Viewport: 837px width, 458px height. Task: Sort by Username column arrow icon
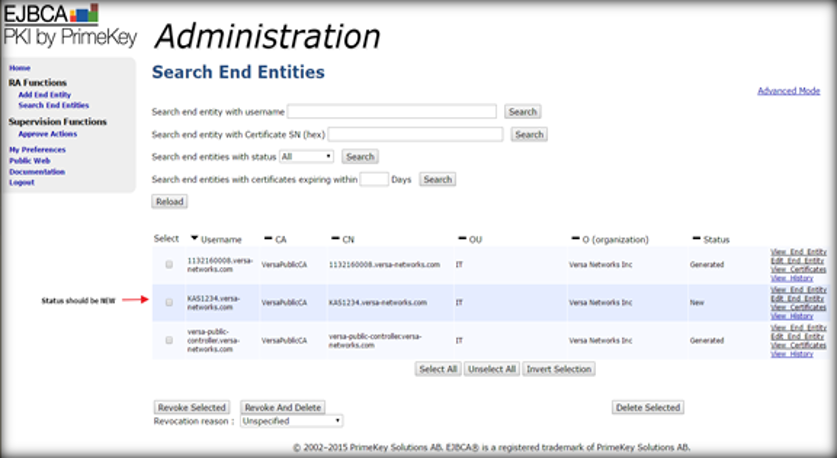point(194,238)
